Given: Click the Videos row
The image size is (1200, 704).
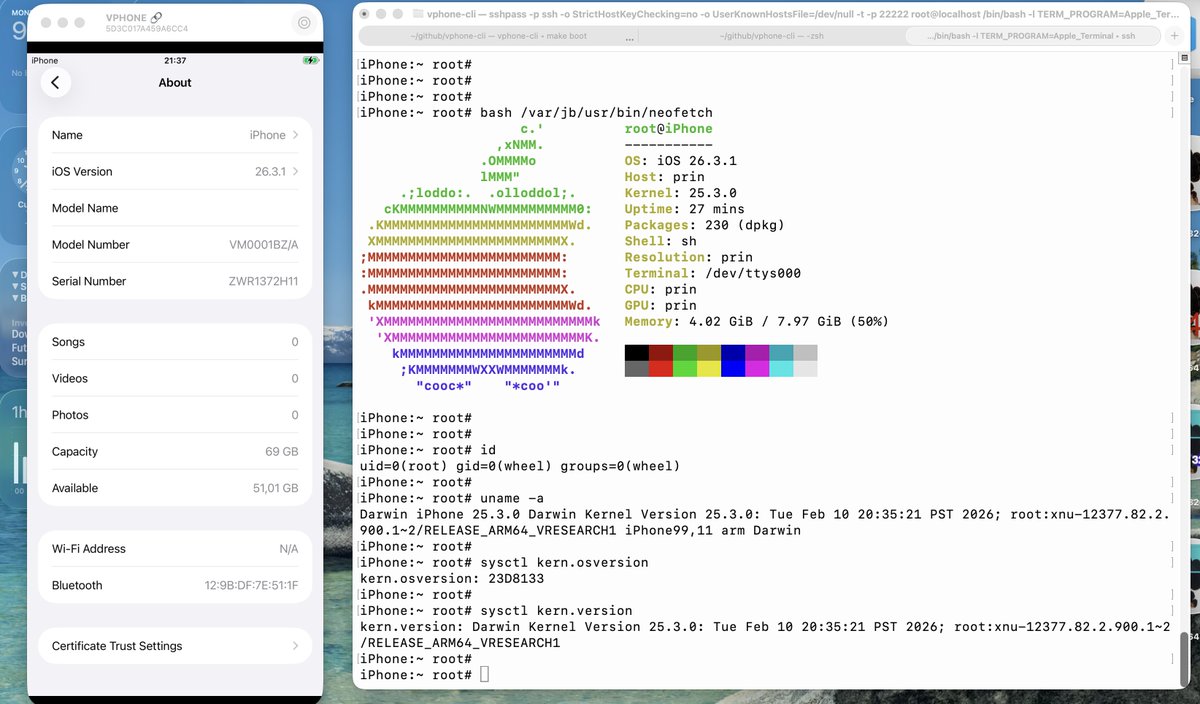Looking at the screenshot, I should point(175,379).
